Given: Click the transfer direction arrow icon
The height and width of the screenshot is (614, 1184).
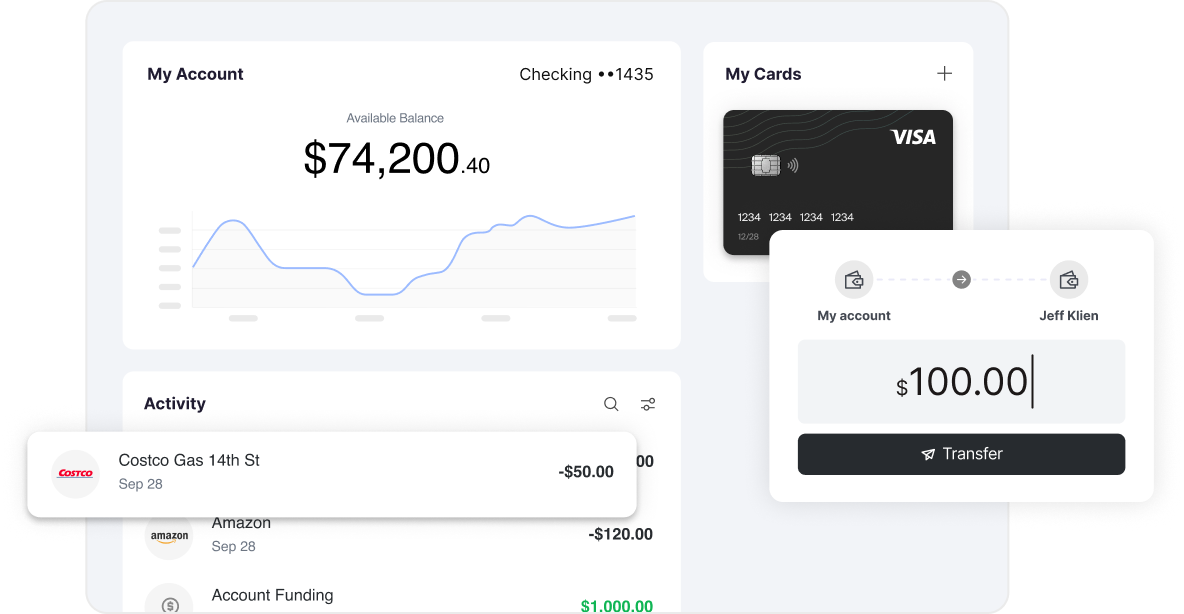Looking at the screenshot, I should (x=961, y=280).
